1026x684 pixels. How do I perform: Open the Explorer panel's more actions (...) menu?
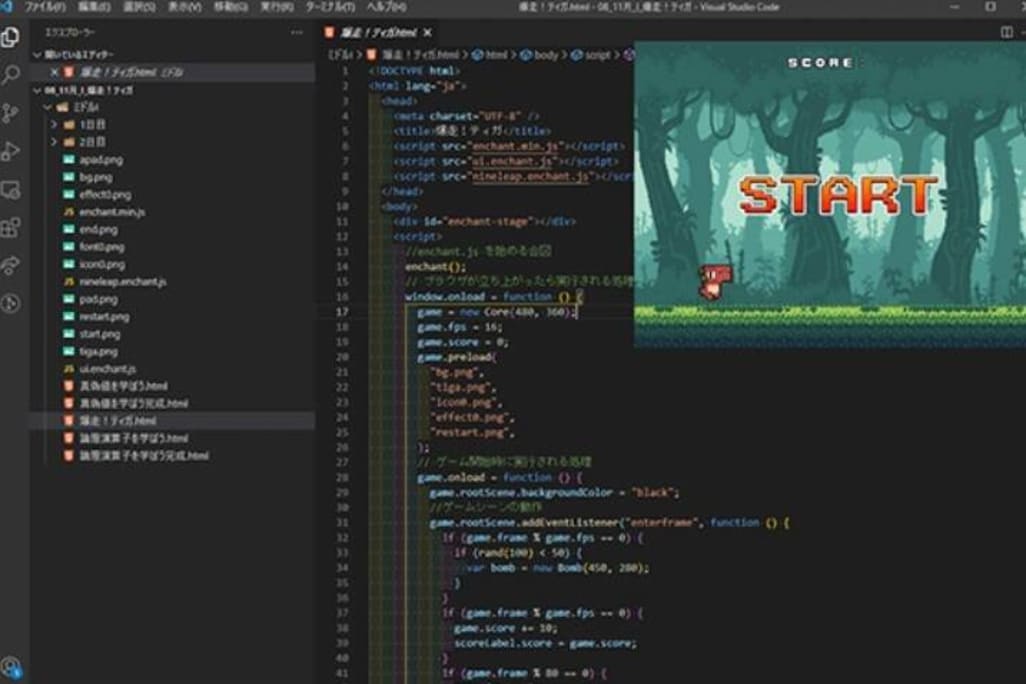296,32
